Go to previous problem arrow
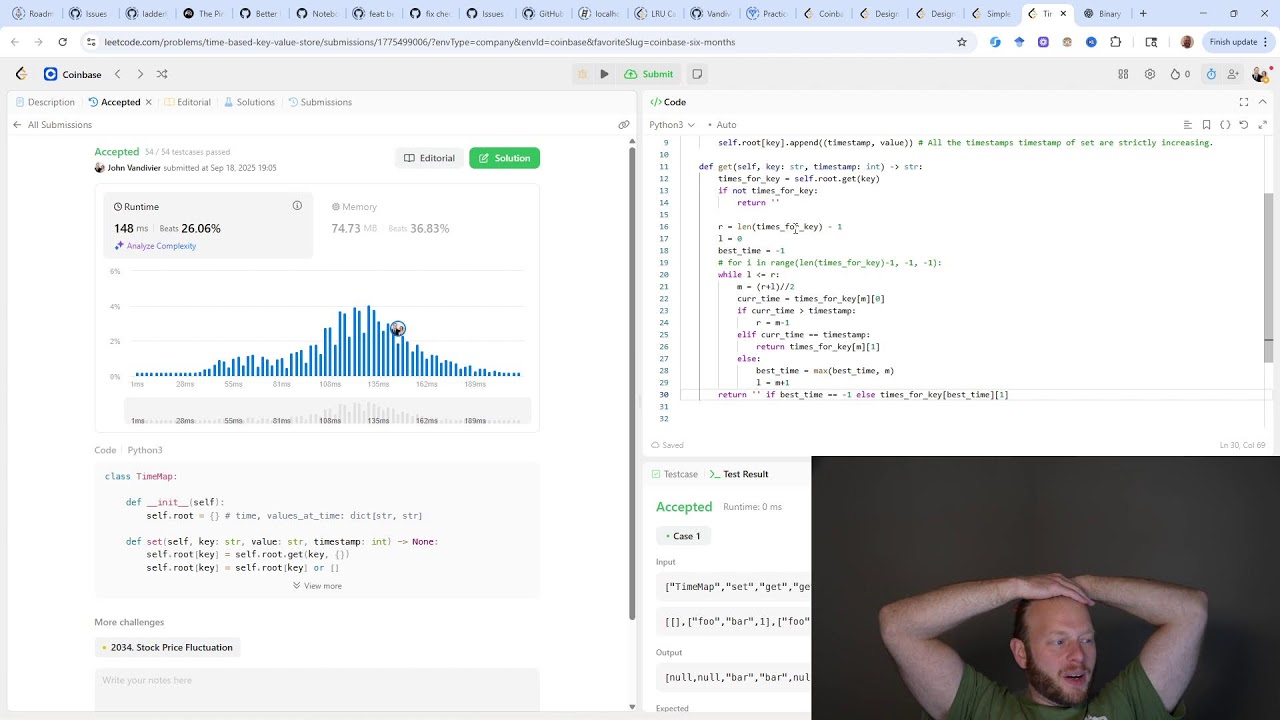Image resolution: width=1280 pixels, height=720 pixels. 117,74
